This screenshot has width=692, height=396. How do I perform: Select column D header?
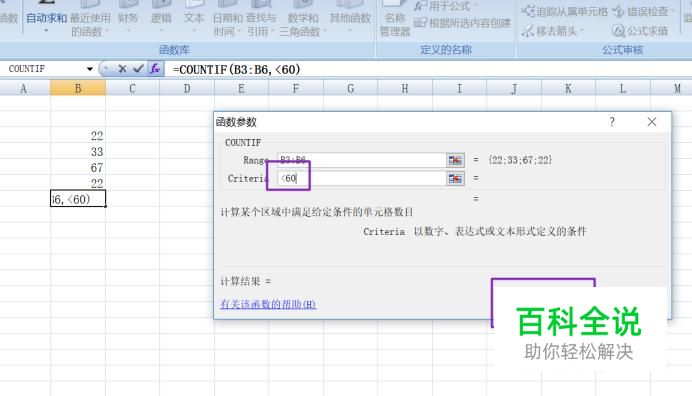click(187, 89)
